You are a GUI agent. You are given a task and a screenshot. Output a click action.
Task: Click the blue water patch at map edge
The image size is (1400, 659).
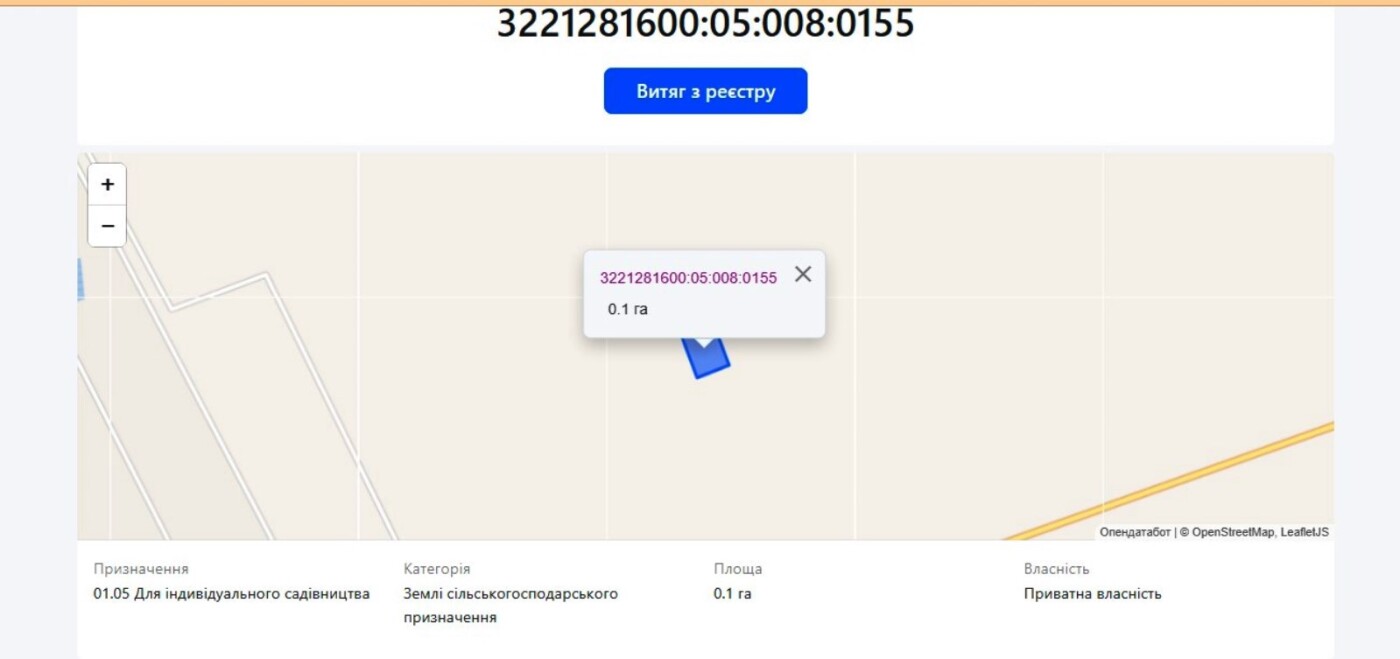click(80, 278)
